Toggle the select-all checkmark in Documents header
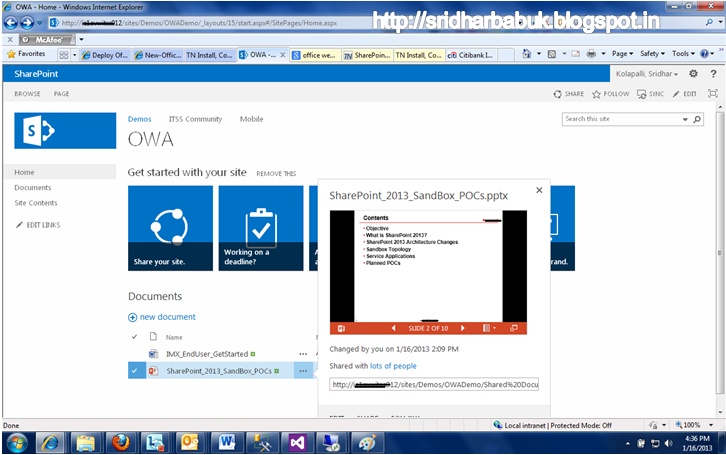Viewport: 726px width, 455px height. 134,337
